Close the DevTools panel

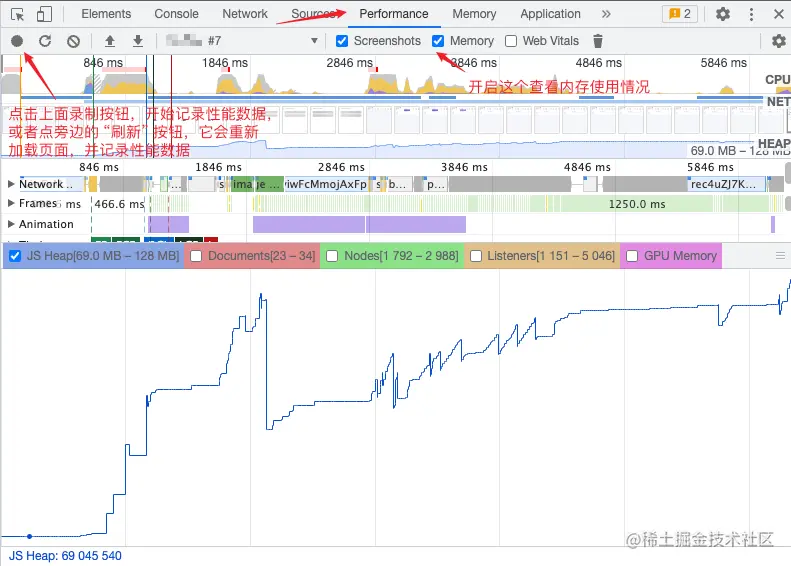coord(779,14)
